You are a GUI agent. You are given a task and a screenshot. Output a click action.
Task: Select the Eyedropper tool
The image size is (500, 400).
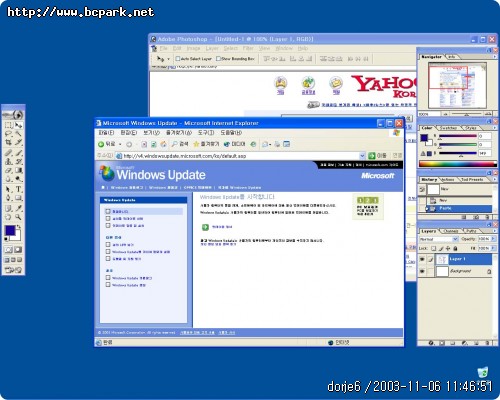click(19, 208)
